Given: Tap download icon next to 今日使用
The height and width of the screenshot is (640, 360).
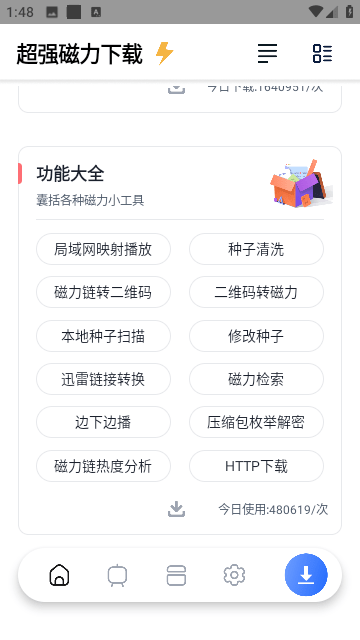Looking at the screenshot, I should tap(176, 509).
